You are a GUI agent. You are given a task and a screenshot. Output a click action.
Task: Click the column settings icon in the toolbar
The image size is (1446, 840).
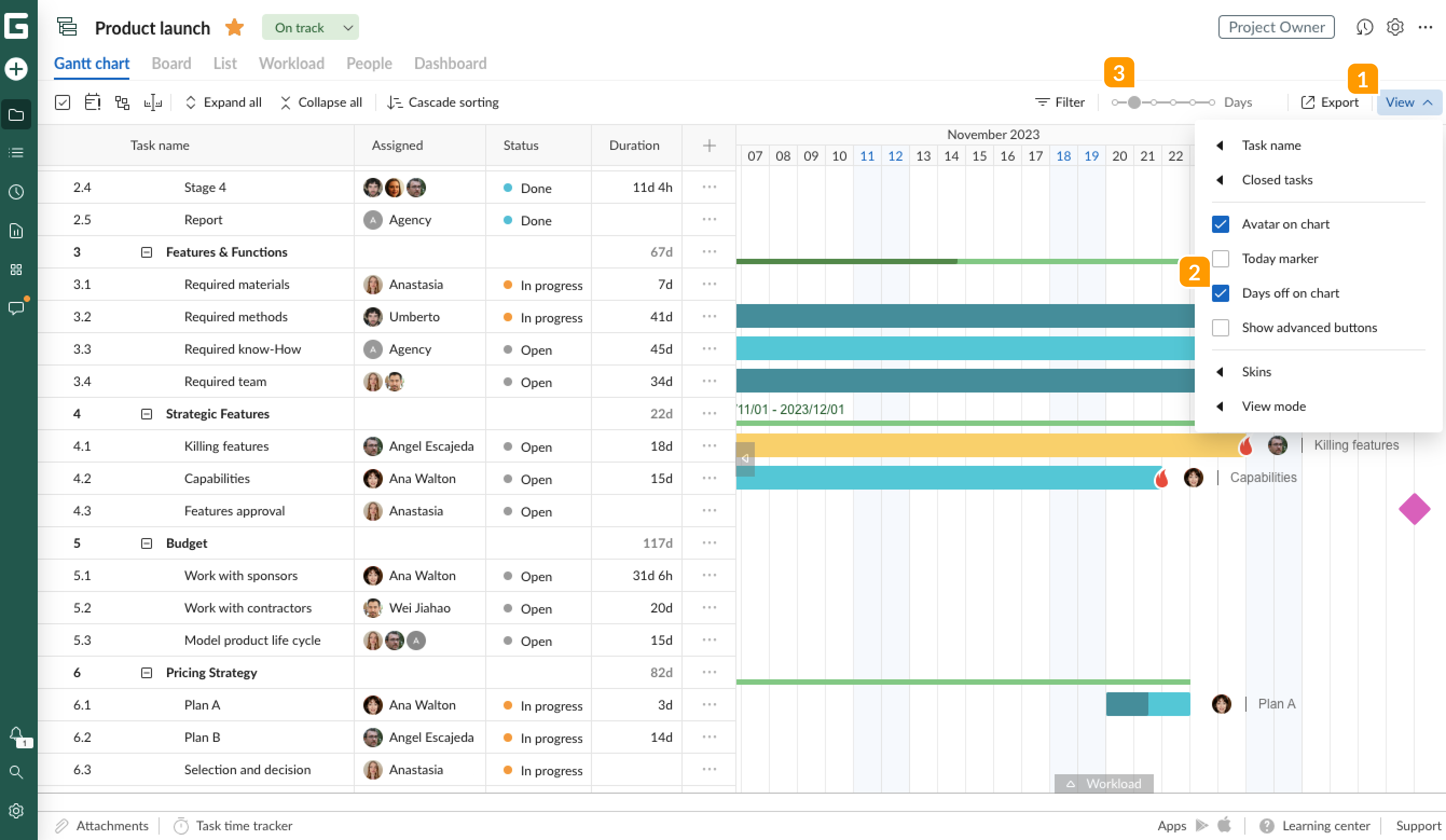click(153, 101)
